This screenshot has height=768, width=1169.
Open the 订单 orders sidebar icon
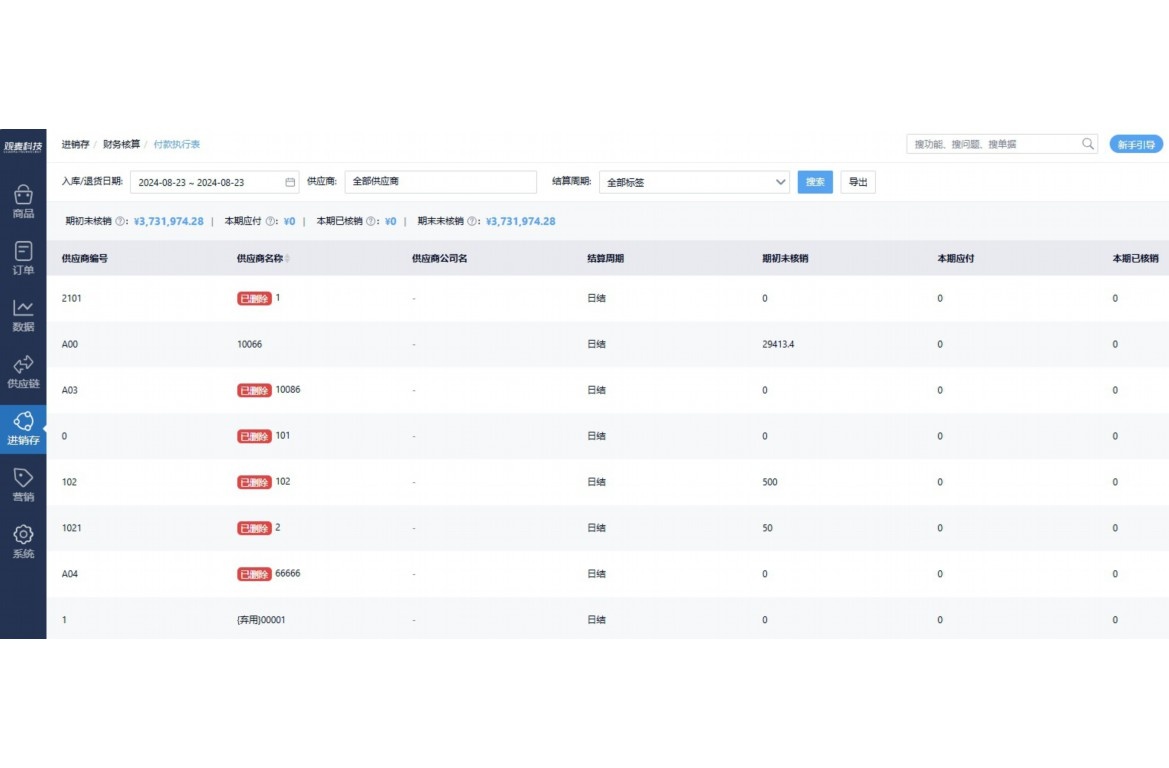click(23, 257)
